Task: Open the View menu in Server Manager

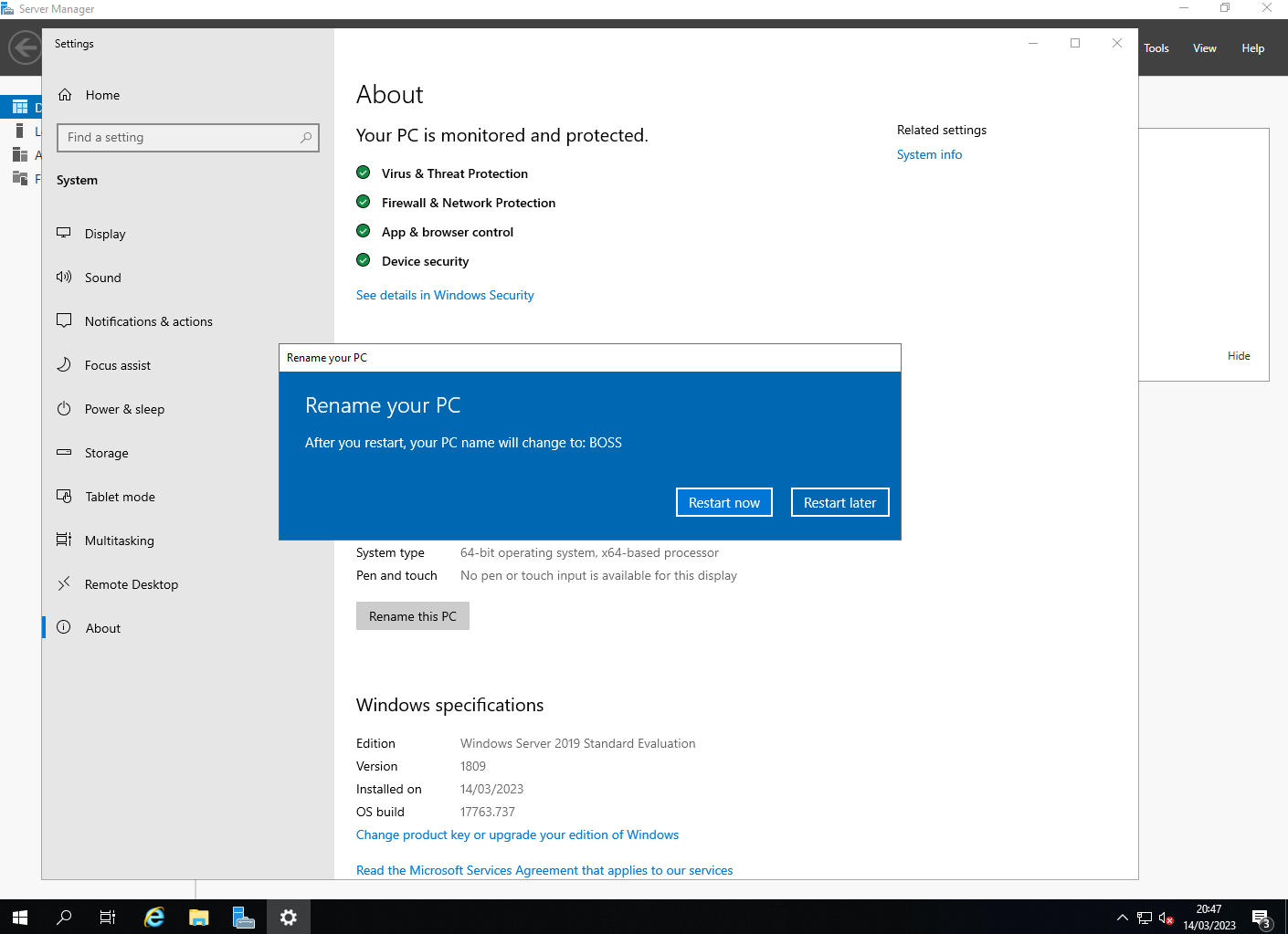Action: pyautogui.click(x=1204, y=48)
